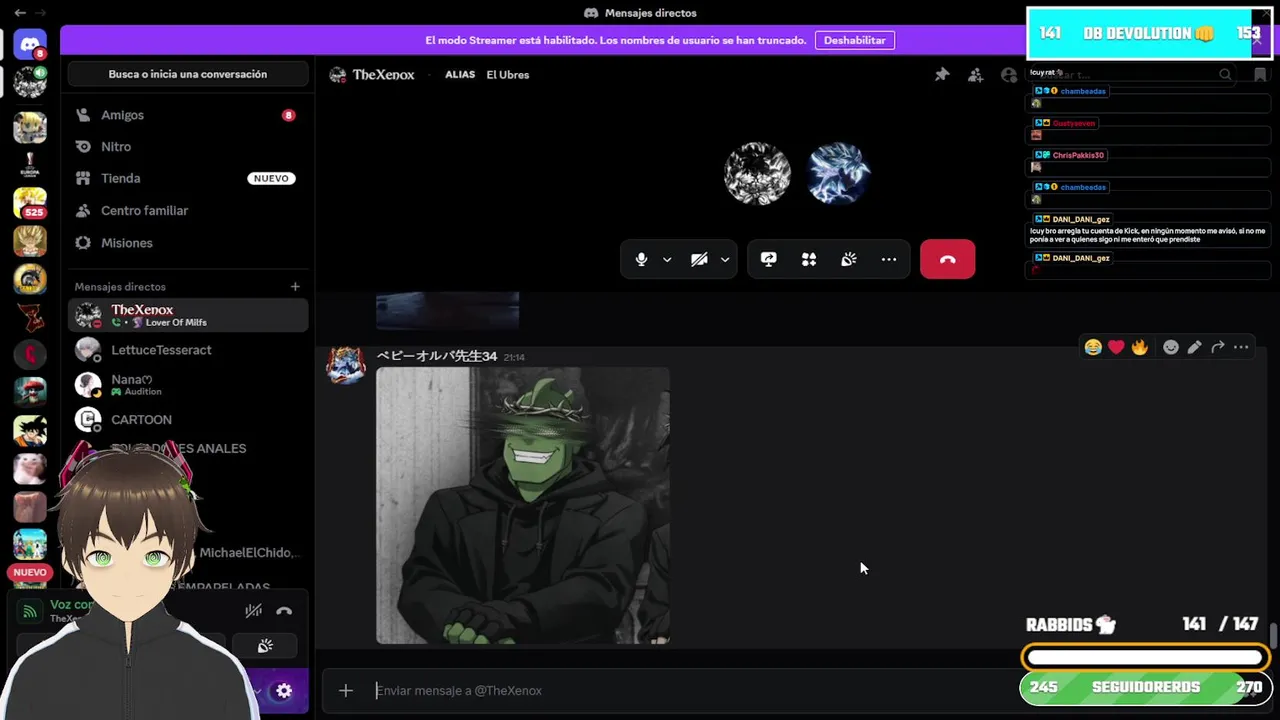Open the Mario mushroom server icon
Image resolution: width=1280 pixels, height=720 pixels.
pos(30,392)
